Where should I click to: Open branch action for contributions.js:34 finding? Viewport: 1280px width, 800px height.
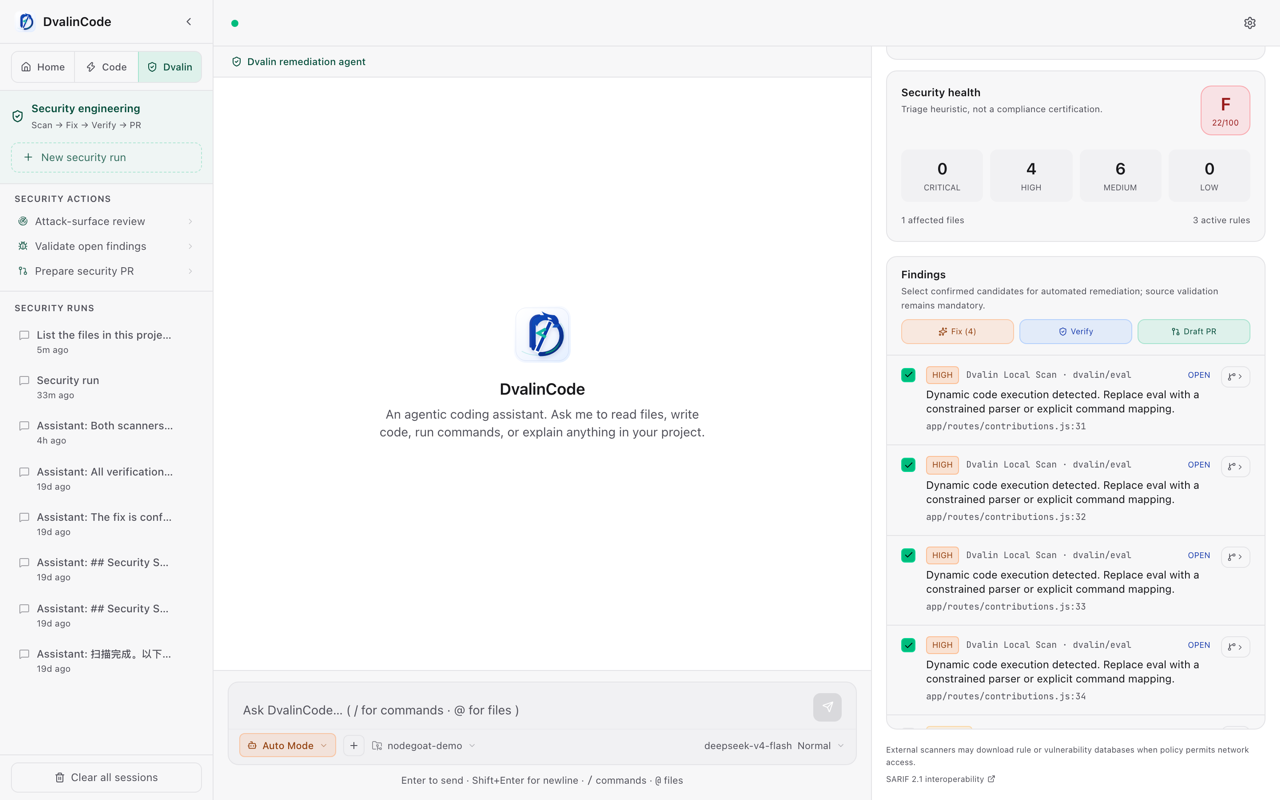point(1235,647)
